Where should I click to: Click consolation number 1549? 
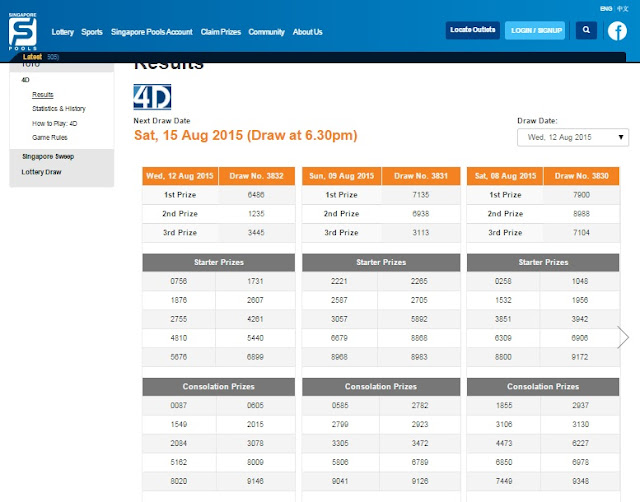coord(179,424)
